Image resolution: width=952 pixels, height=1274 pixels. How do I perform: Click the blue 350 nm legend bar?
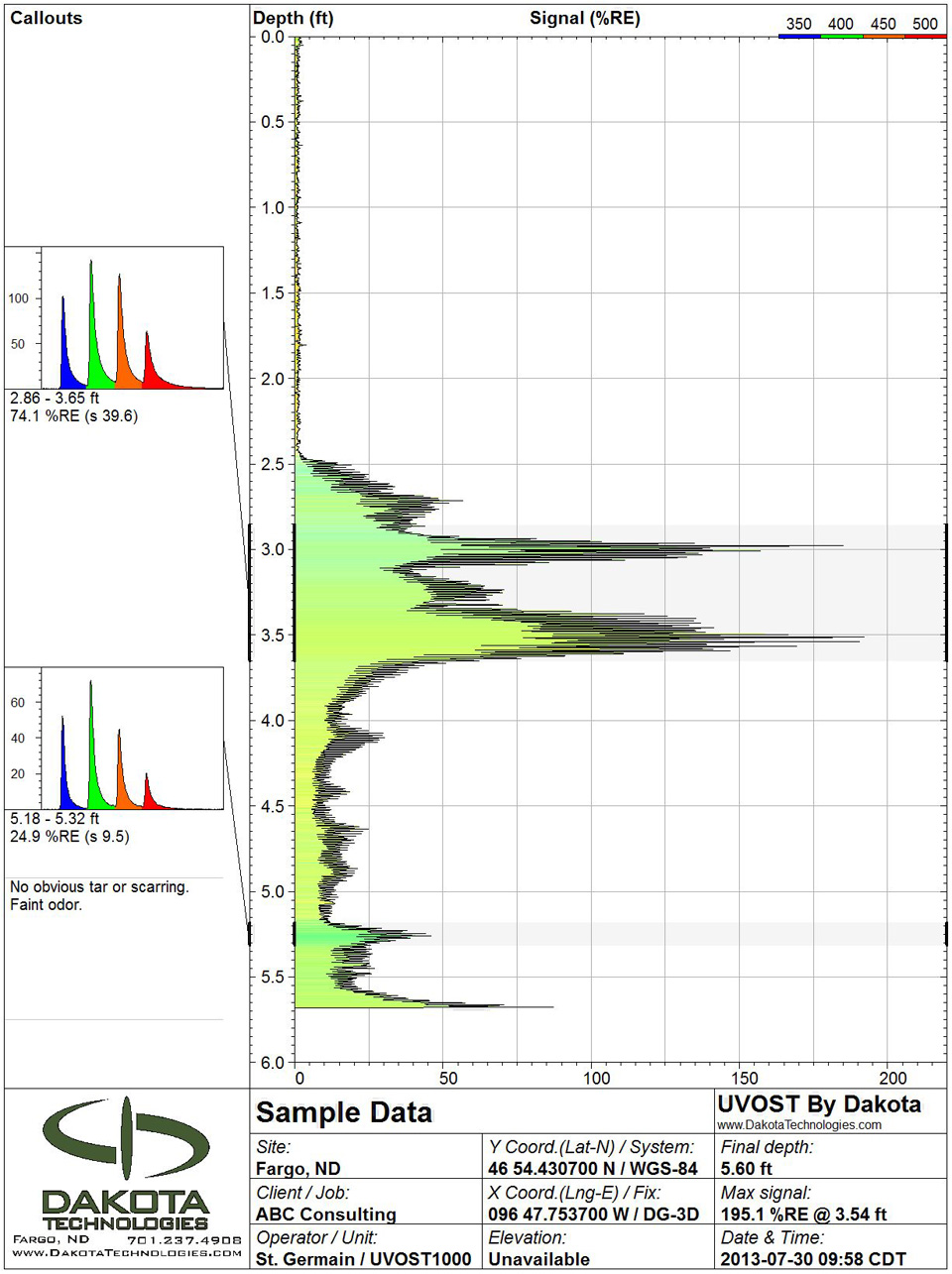pos(799,34)
